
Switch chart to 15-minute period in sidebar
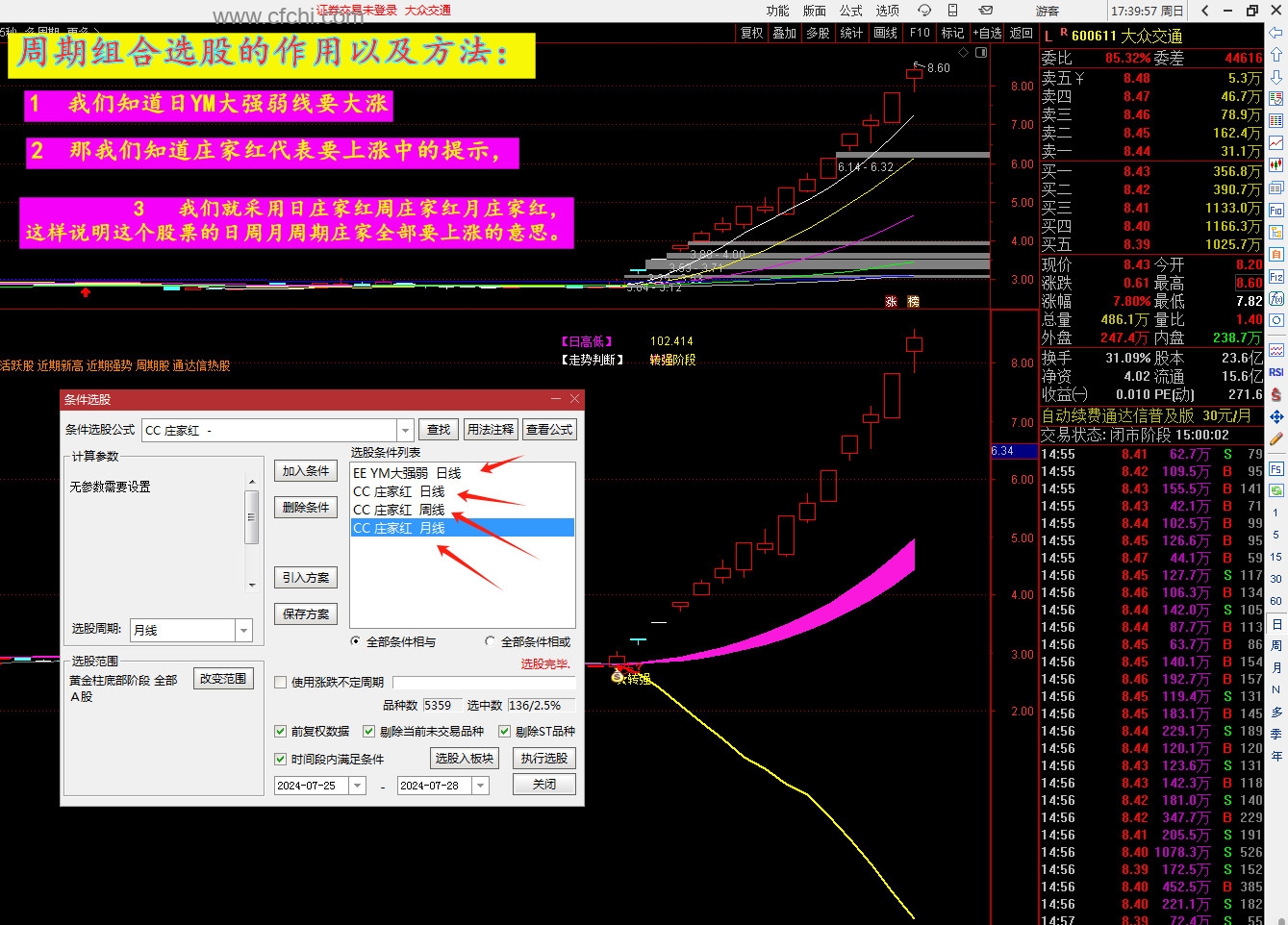[1276, 557]
